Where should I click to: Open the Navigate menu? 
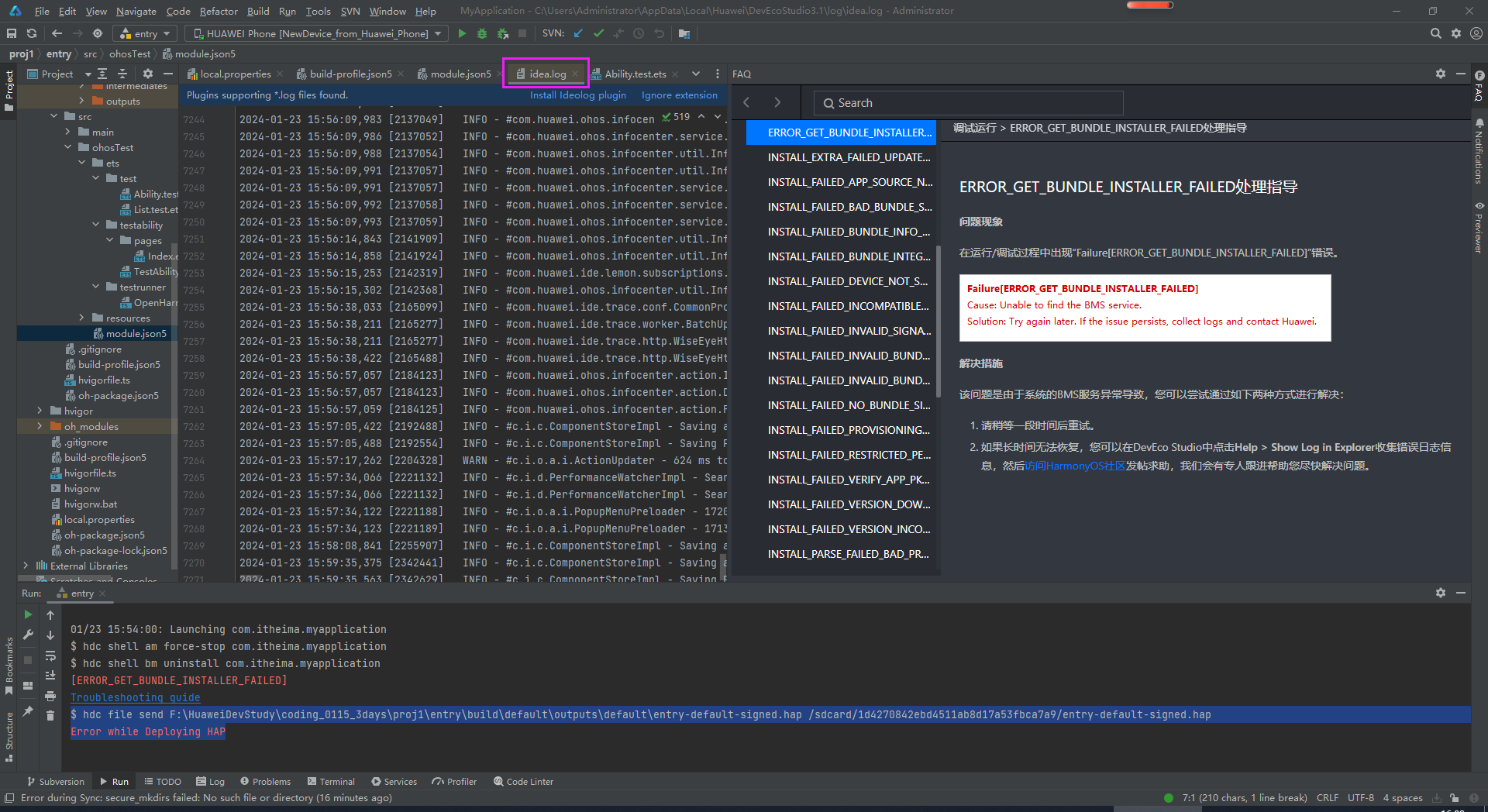tap(136, 11)
